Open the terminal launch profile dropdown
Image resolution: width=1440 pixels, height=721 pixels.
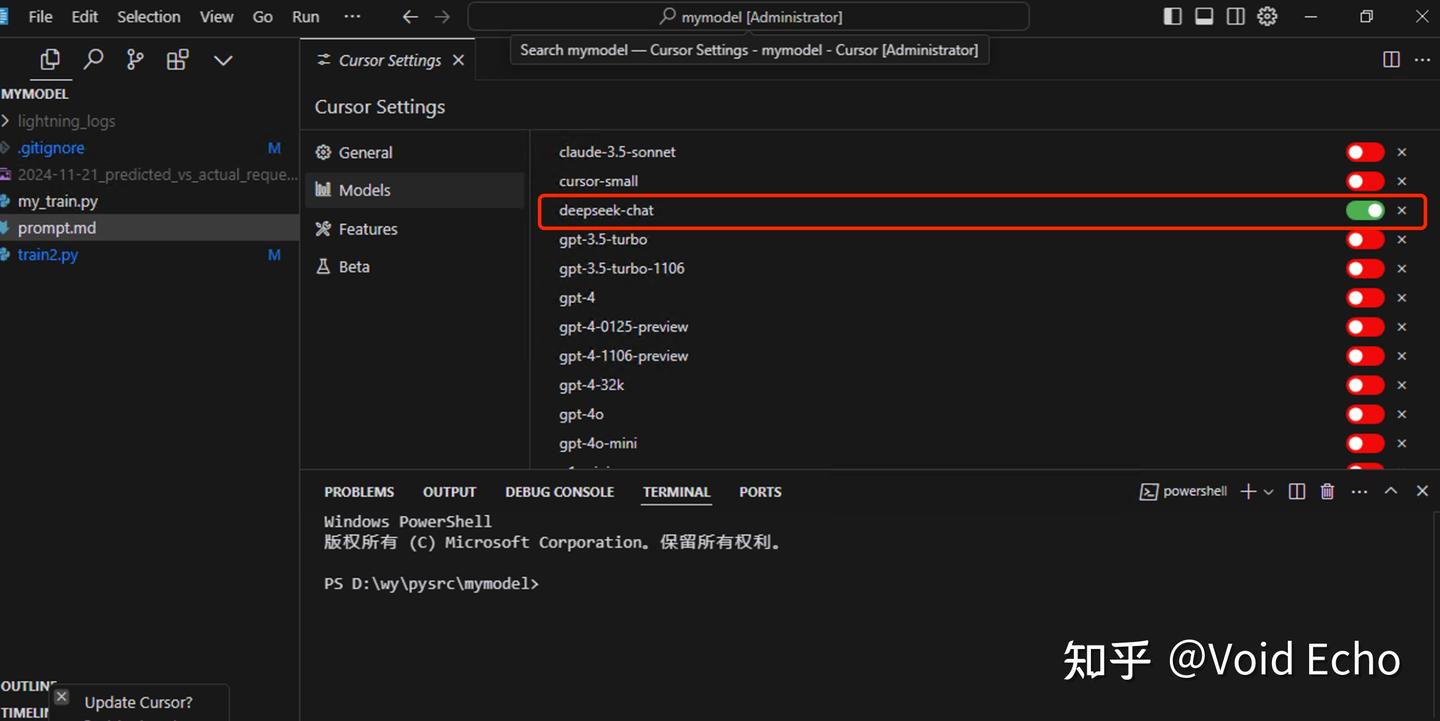(x=1269, y=492)
